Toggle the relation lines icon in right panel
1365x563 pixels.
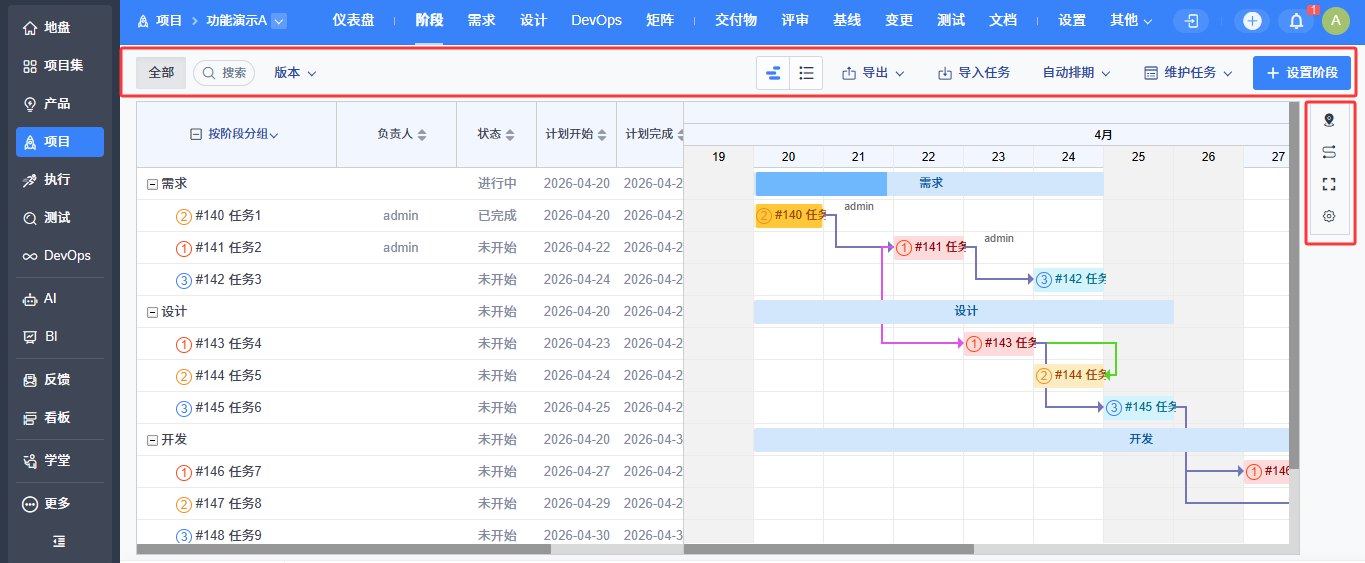click(1329, 152)
